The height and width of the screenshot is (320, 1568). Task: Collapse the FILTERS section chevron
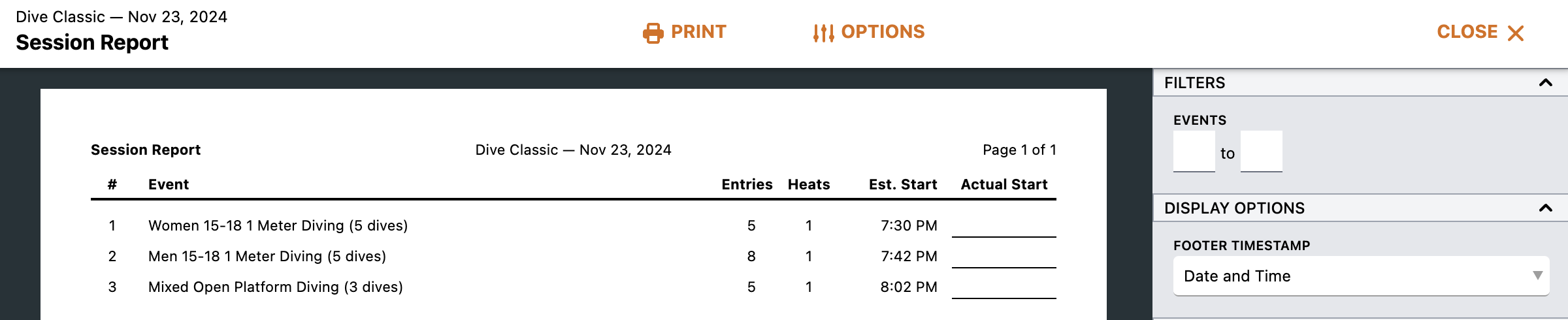click(1545, 83)
